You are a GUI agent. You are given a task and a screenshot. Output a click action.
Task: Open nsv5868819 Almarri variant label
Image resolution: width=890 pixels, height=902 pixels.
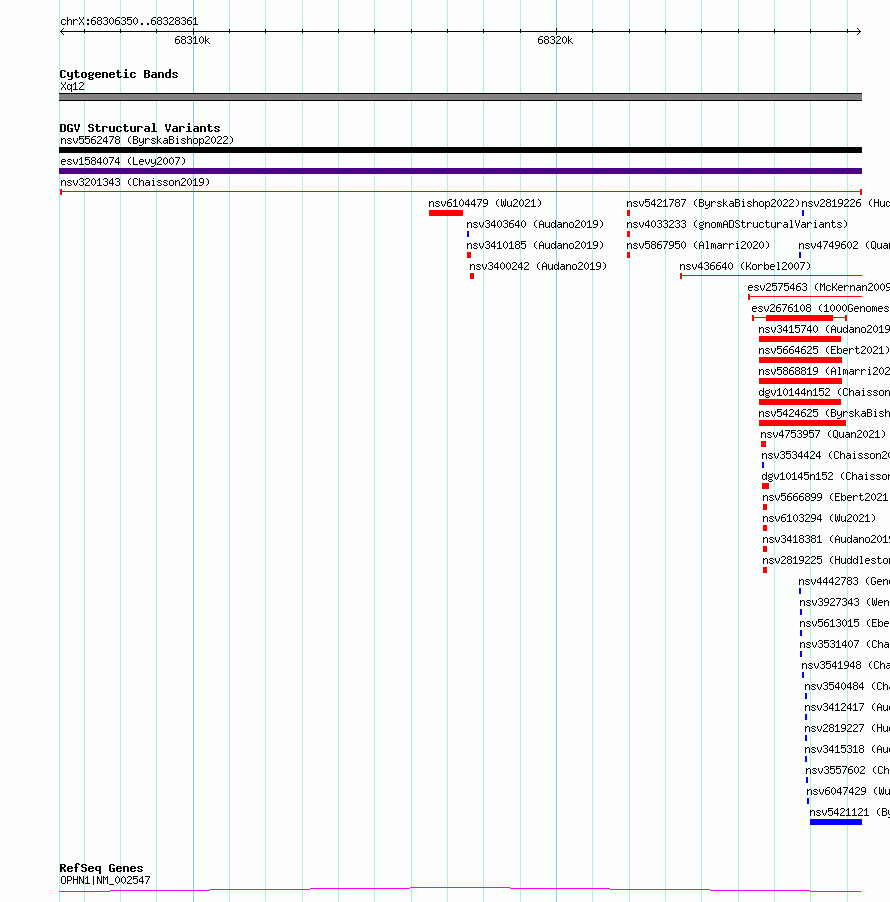(824, 371)
